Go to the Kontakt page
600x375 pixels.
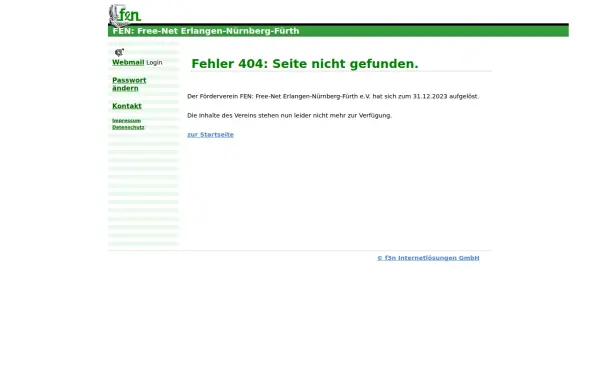tap(127, 106)
